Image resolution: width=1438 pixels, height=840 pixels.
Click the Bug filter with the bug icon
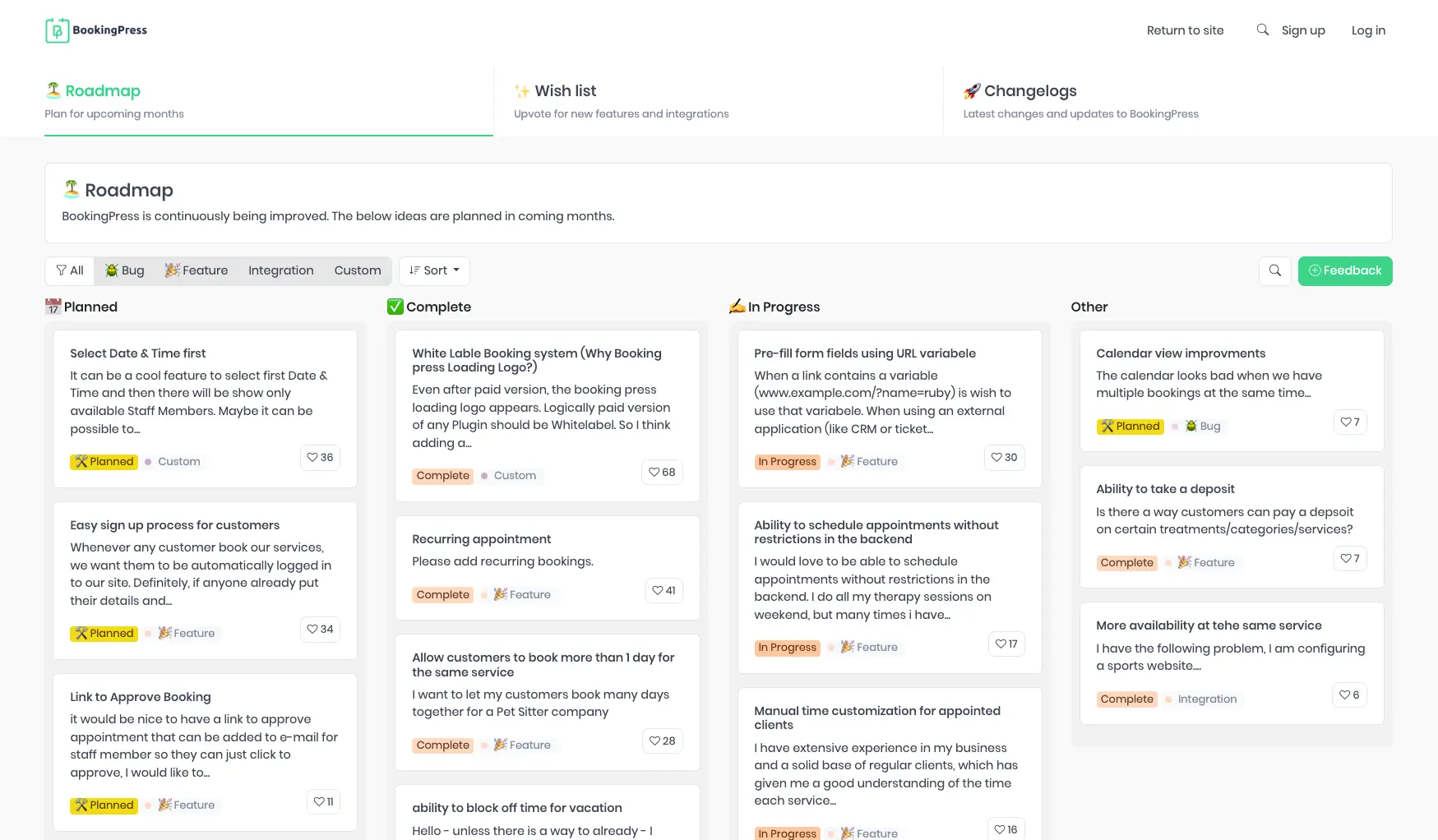[x=124, y=270]
